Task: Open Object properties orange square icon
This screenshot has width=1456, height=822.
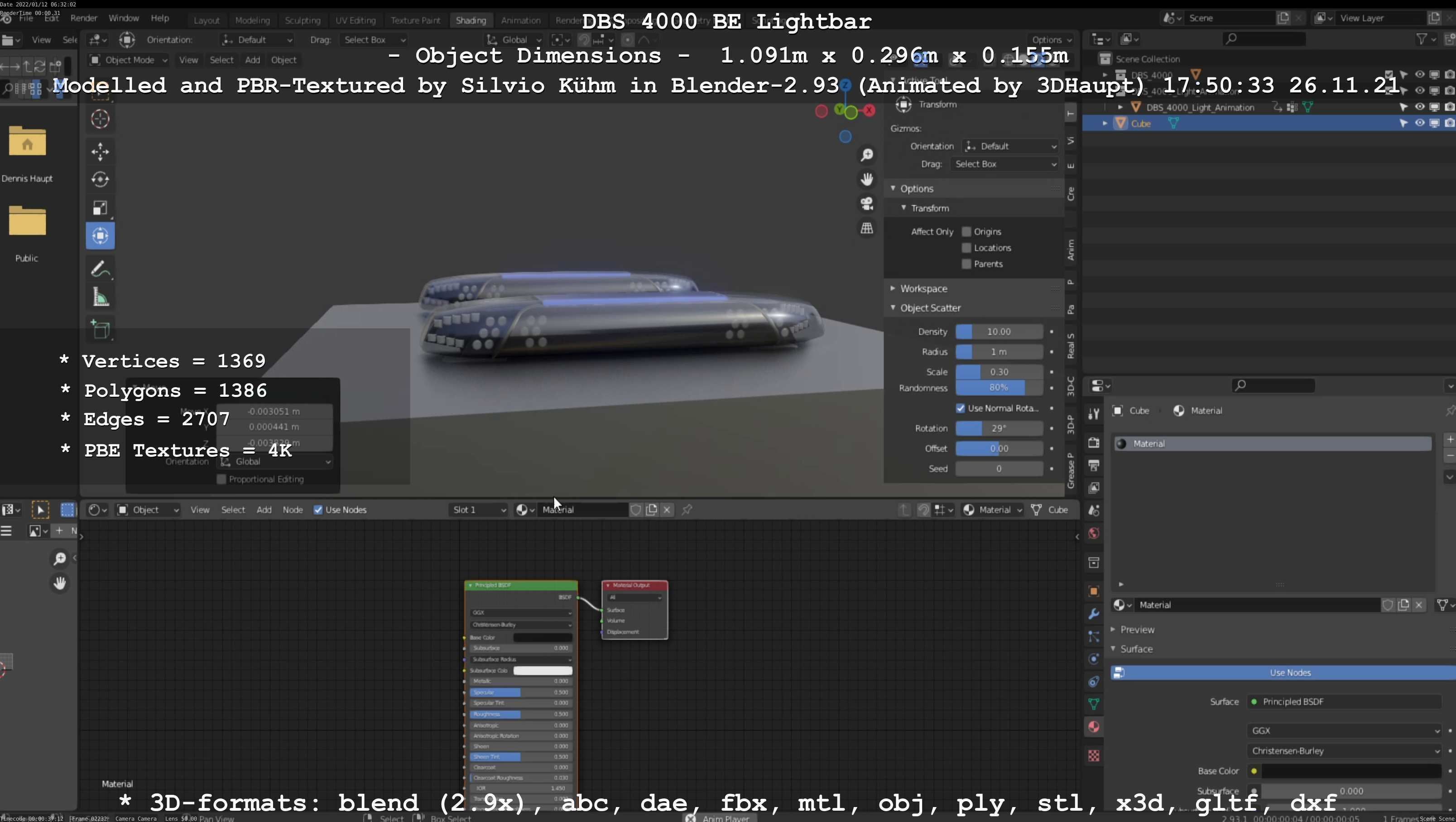Action: pos(1094,591)
